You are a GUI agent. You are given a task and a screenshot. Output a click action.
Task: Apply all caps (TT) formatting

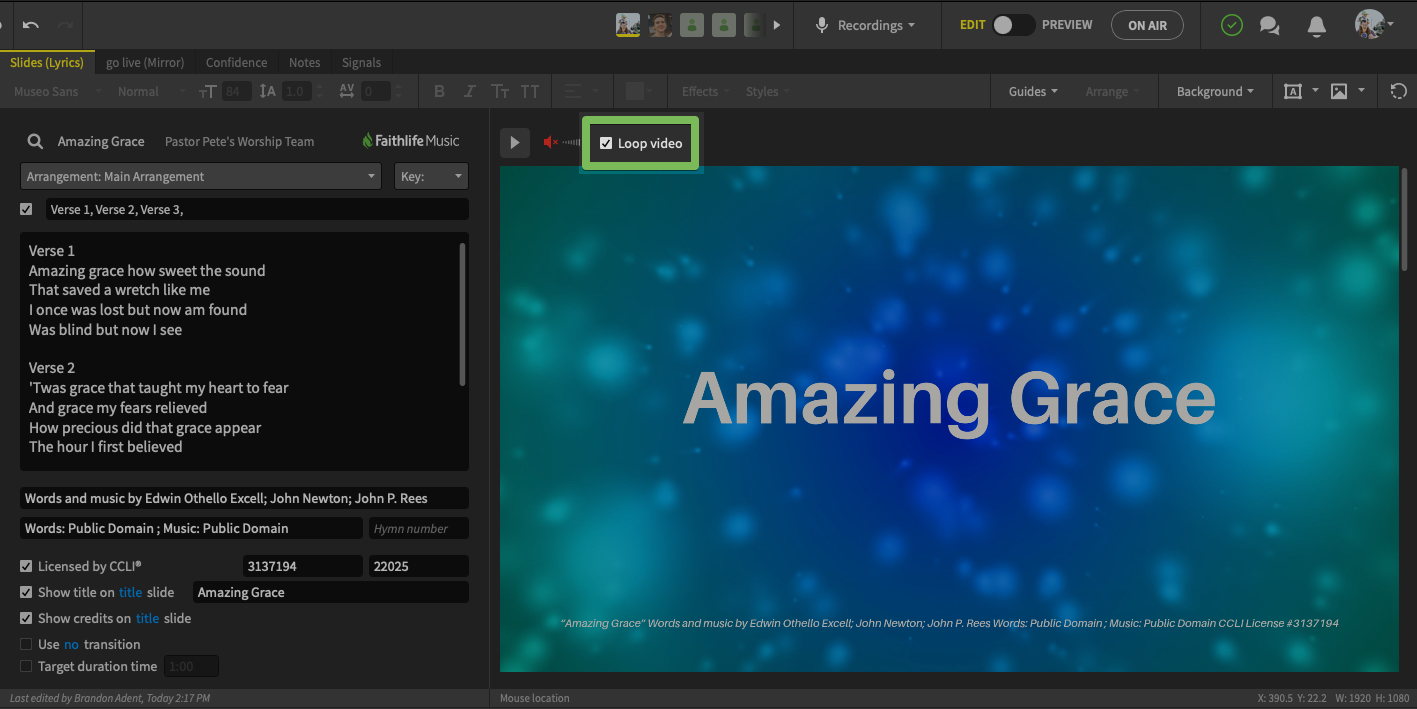click(x=530, y=91)
